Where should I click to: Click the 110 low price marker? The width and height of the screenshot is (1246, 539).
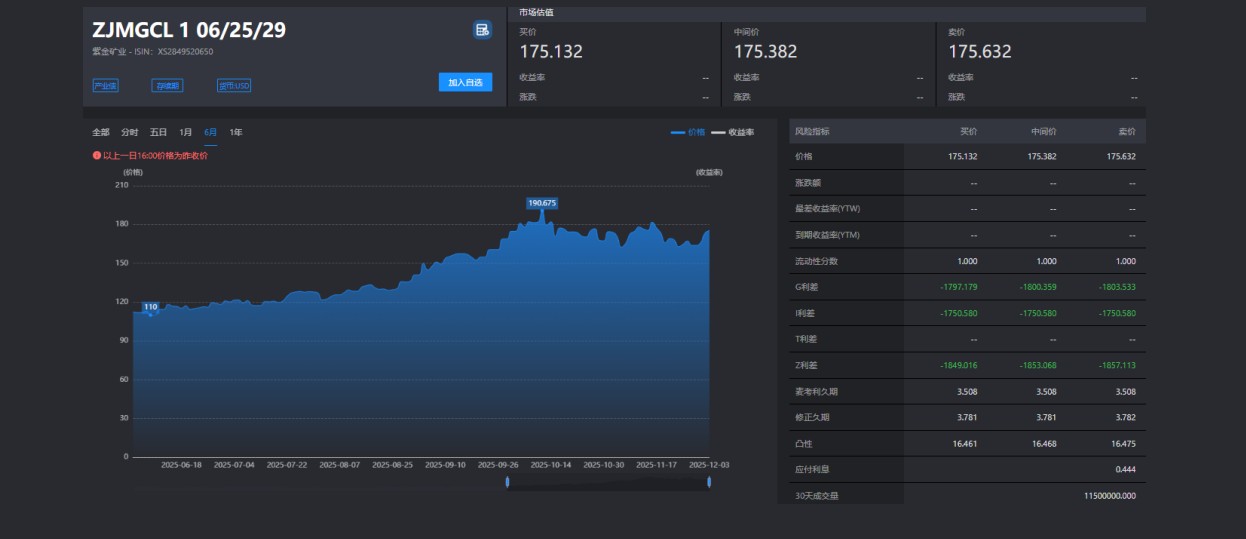click(x=150, y=307)
